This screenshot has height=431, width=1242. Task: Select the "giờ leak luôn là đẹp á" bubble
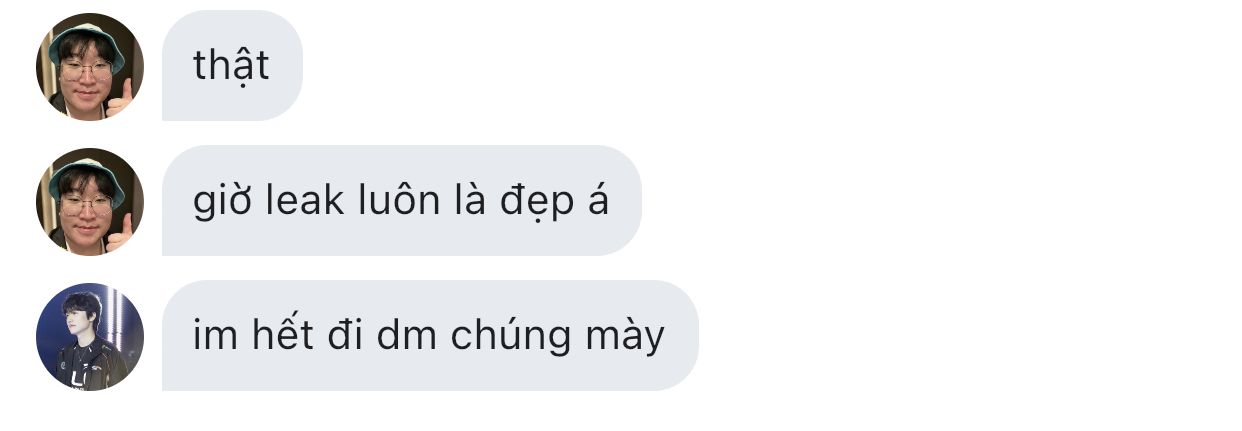[x=401, y=201]
